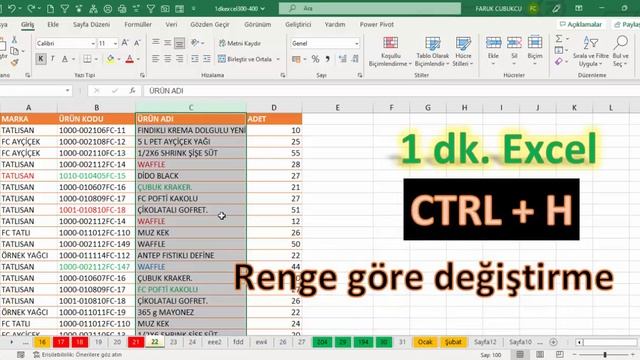Select middle align icon
This screenshot has height=360, width=640.
[x=167, y=42]
